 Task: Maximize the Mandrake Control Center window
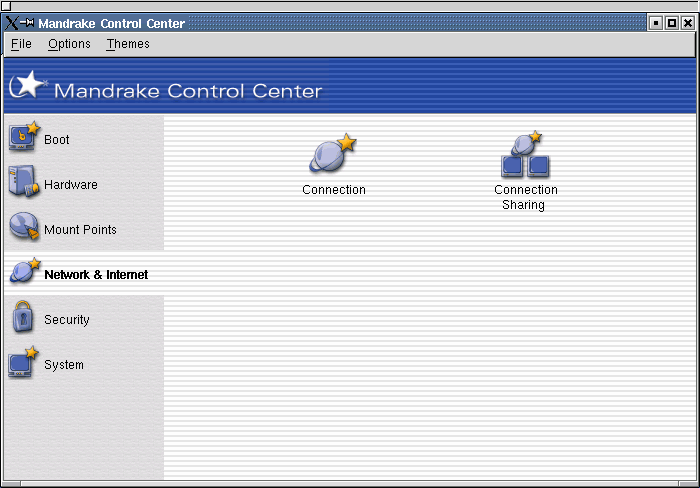(x=671, y=23)
